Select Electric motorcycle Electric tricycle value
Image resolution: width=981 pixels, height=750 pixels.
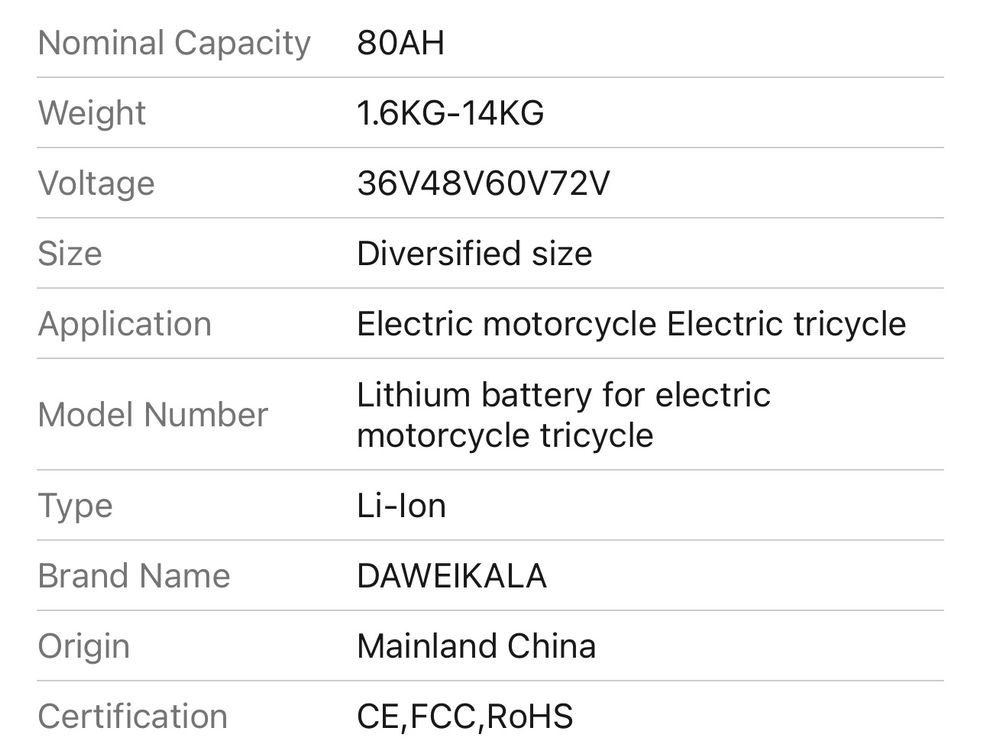[631, 324]
